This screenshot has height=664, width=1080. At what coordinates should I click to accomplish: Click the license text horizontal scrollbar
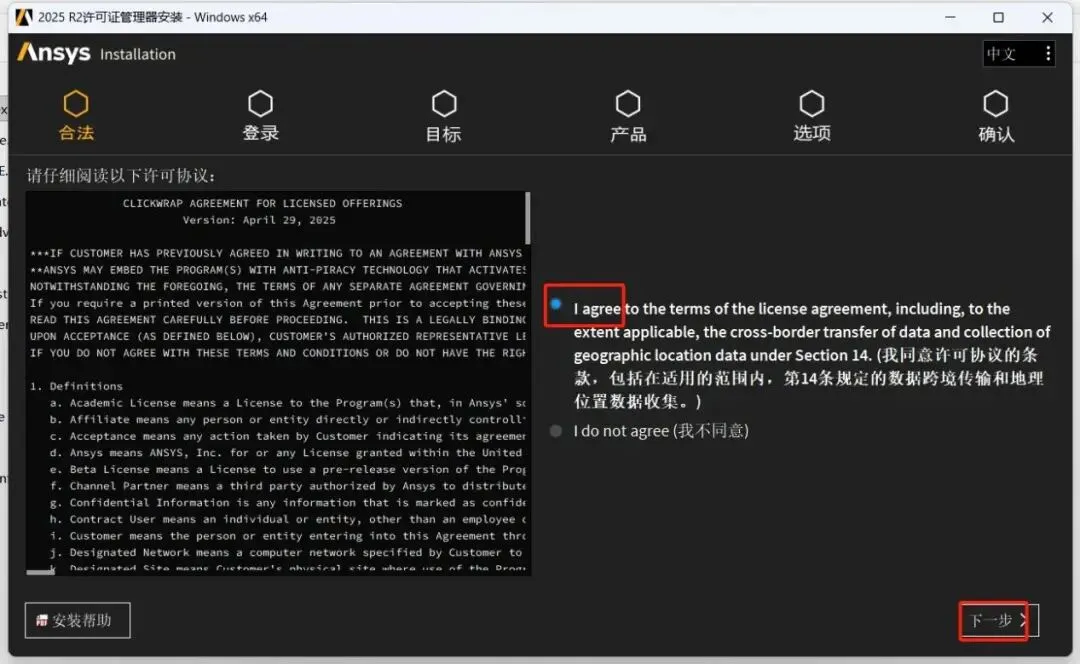(x=41, y=572)
